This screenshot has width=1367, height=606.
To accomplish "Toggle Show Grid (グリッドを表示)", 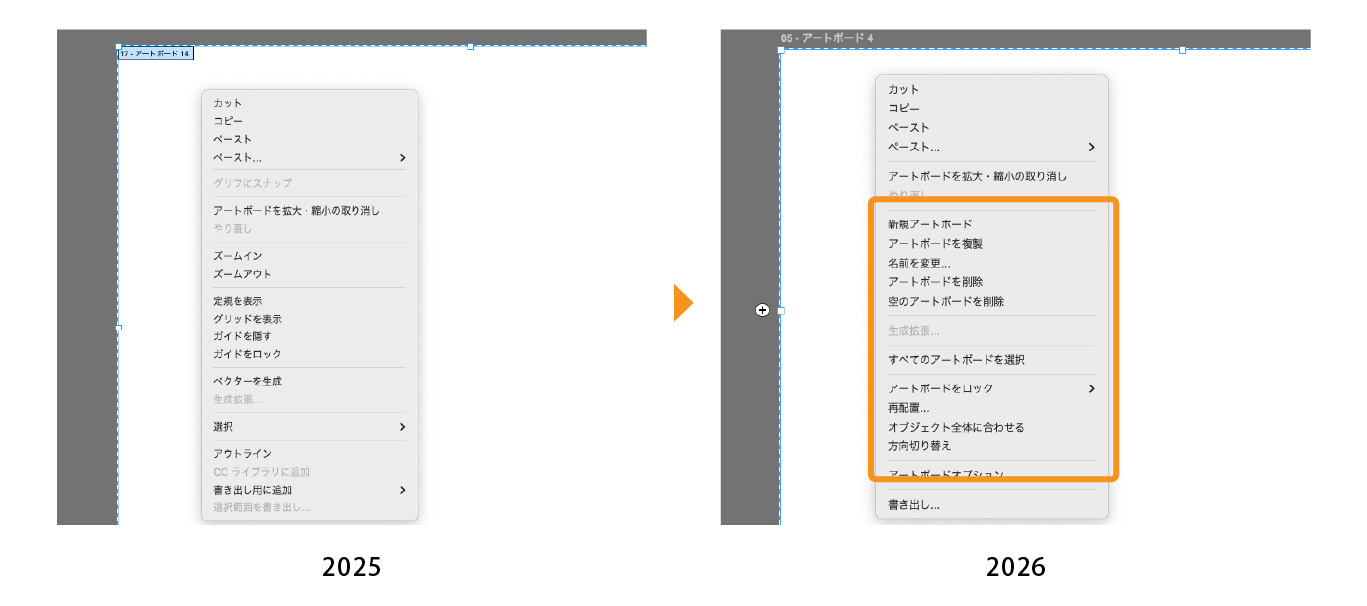I will [247, 319].
